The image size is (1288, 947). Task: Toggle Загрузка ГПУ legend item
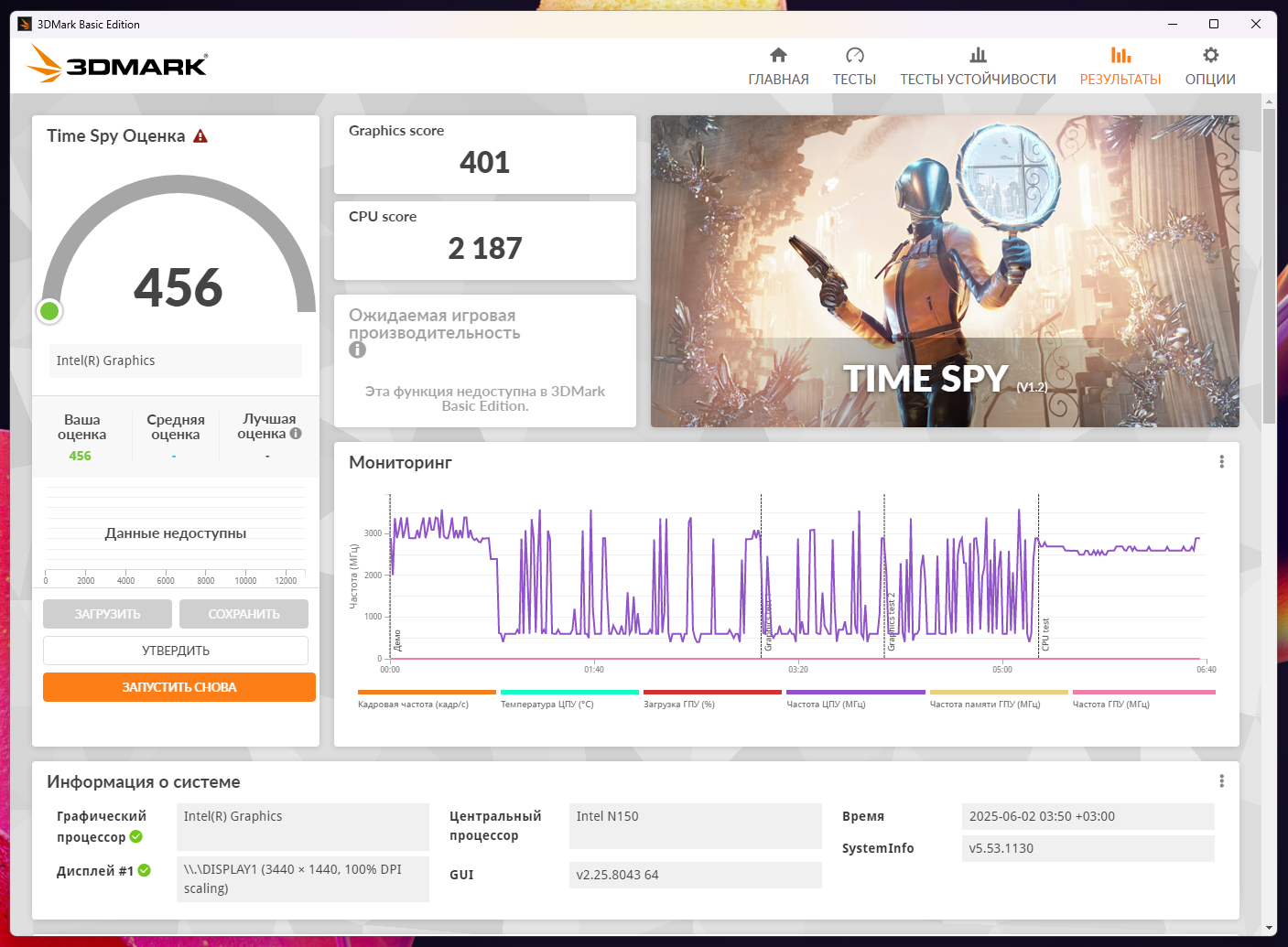(711, 700)
